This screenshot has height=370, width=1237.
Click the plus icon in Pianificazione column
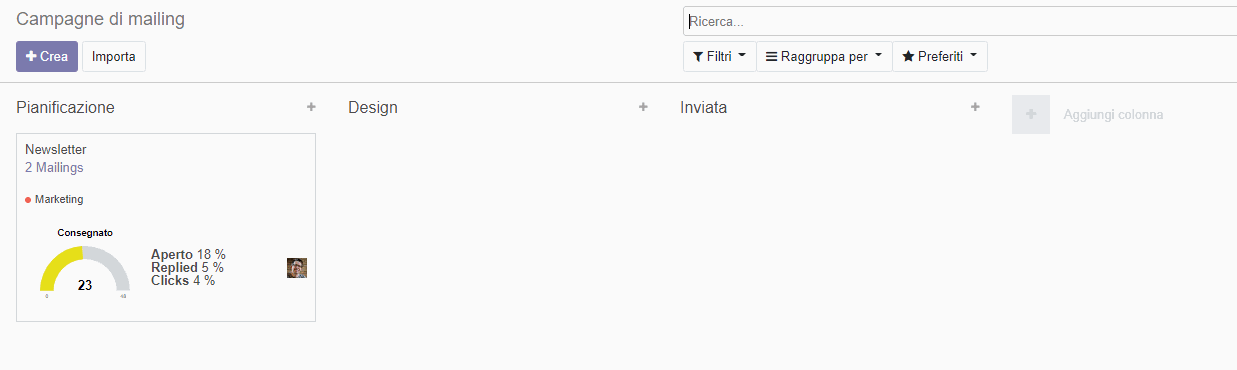[311, 107]
